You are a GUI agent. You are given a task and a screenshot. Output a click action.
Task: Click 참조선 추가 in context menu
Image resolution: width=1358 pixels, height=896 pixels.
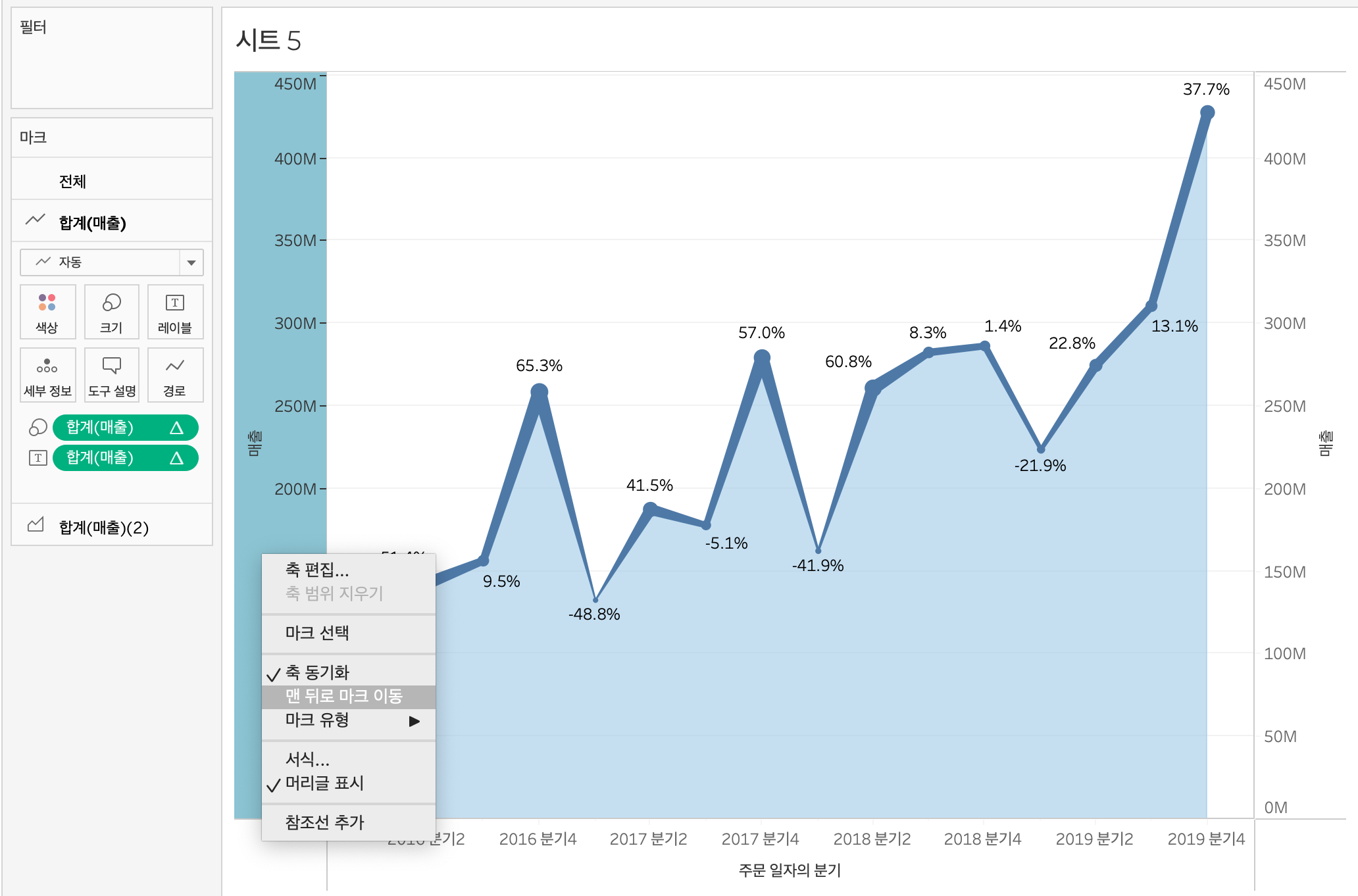324,822
